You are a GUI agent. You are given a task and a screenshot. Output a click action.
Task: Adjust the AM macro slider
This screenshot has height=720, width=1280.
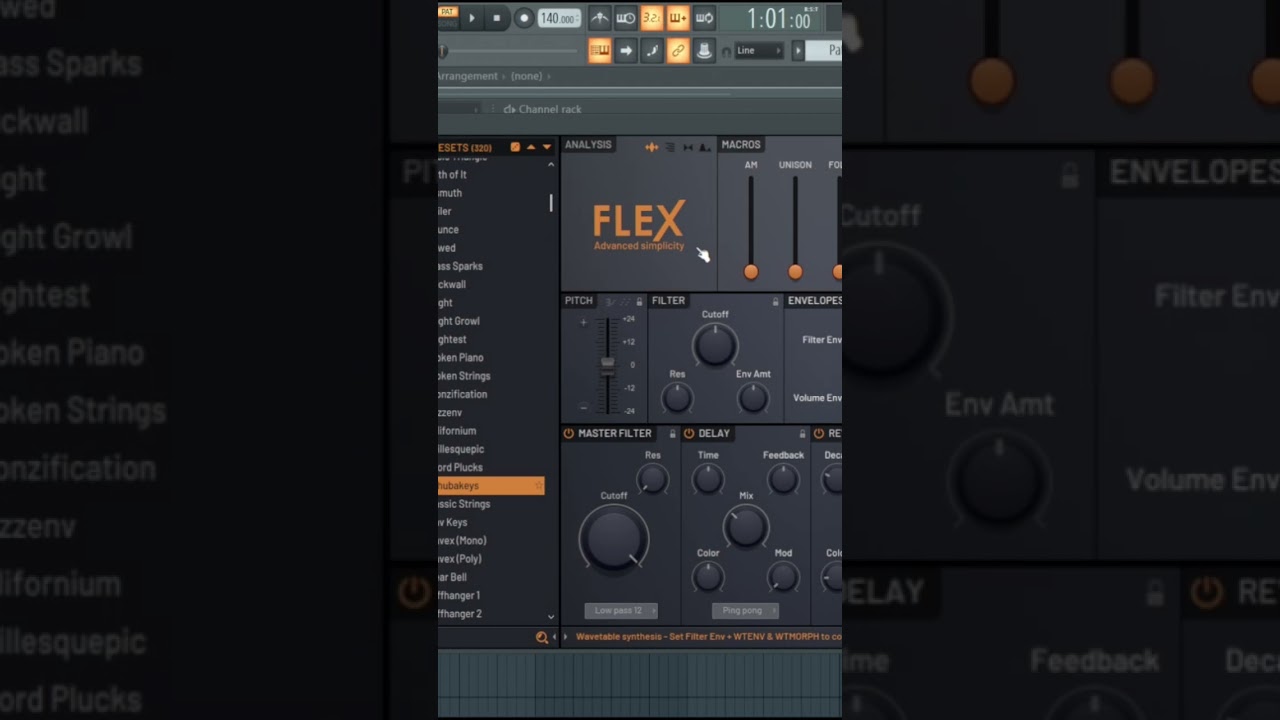point(751,271)
